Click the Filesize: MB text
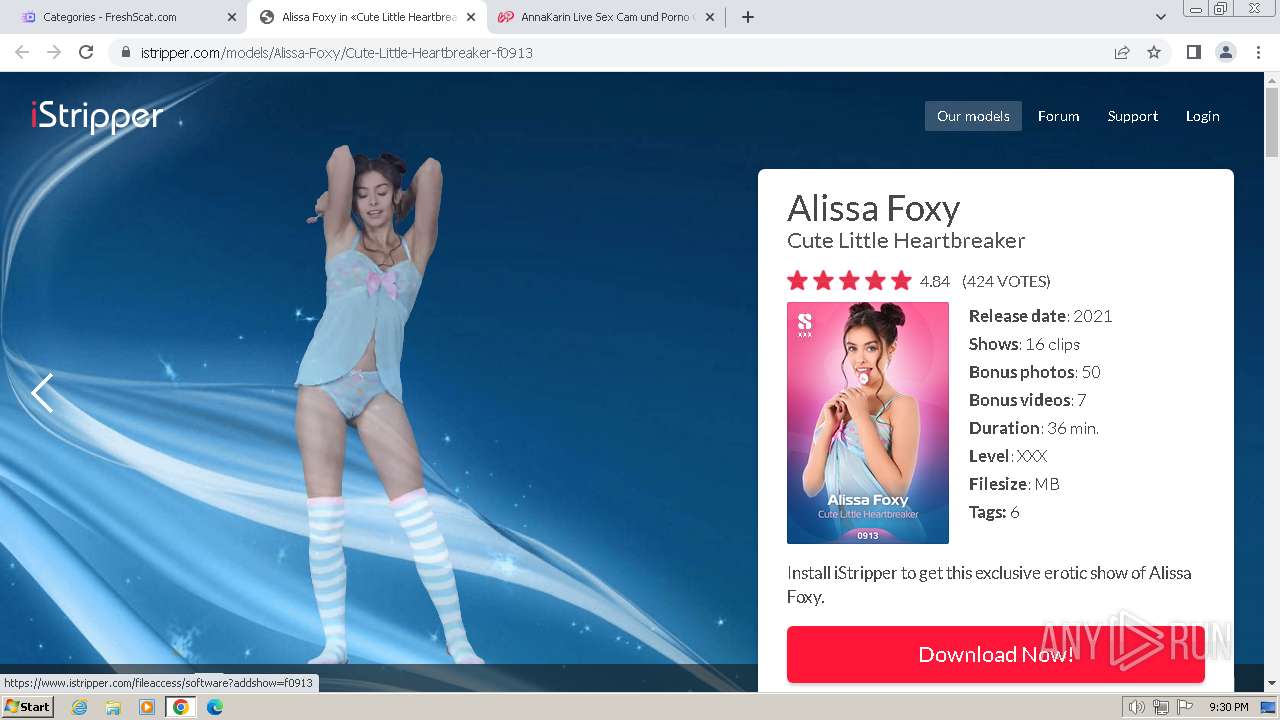Screen dimensions: 1280x720 pos(1014,484)
